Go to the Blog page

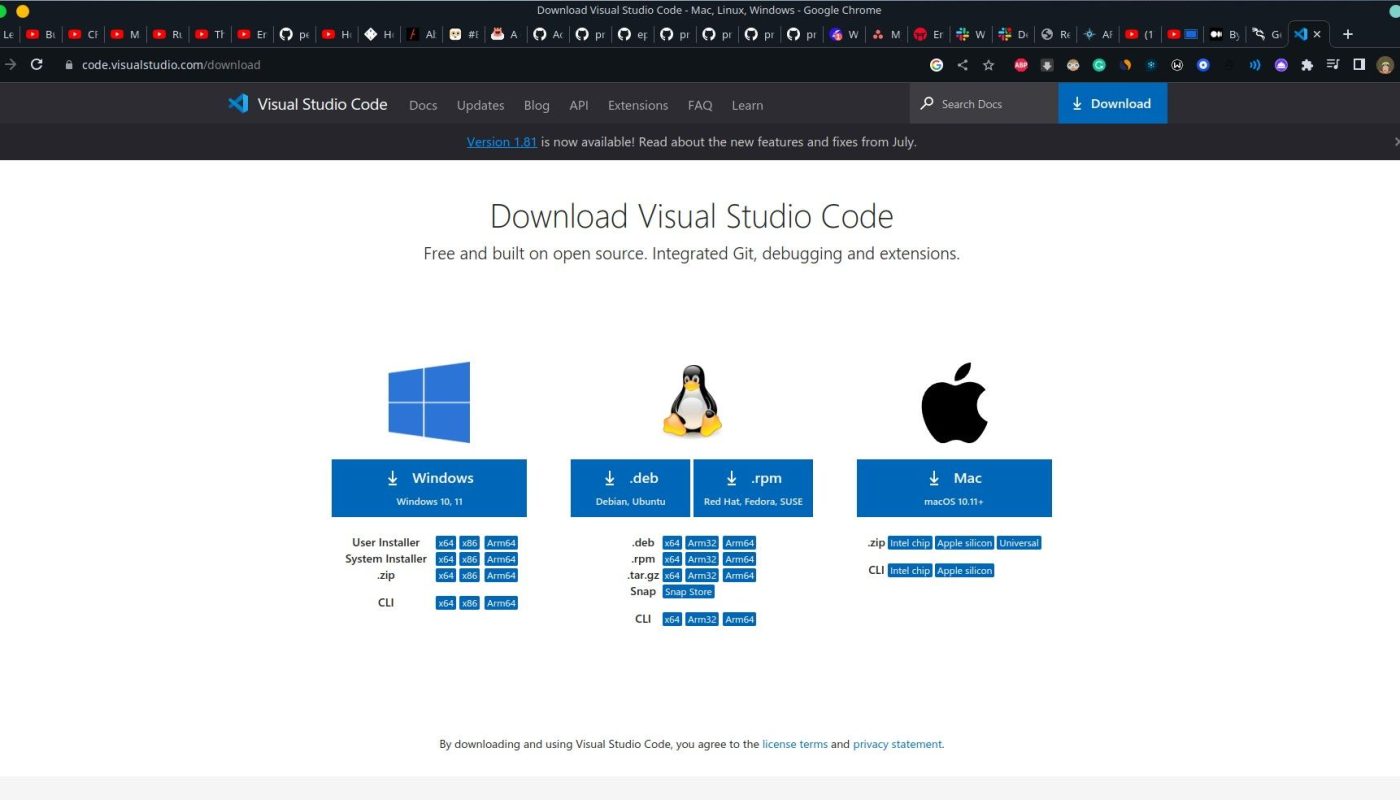coord(537,105)
